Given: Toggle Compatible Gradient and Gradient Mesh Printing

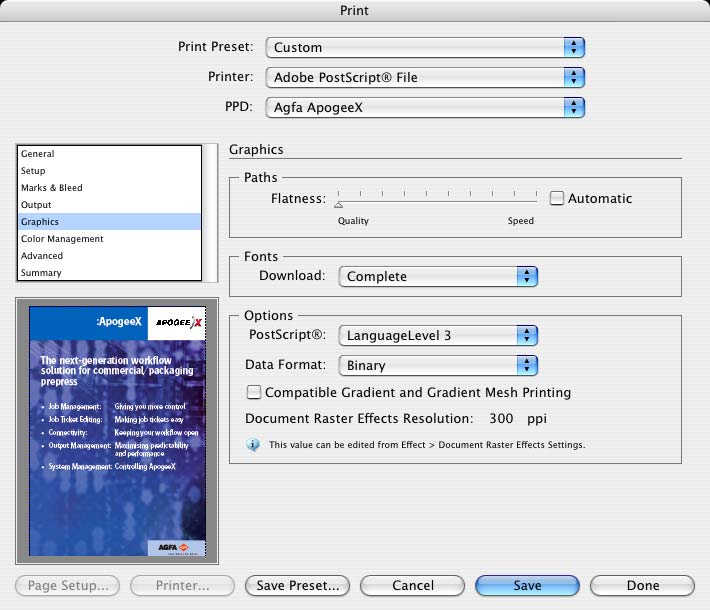Looking at the screenshot, I should point(254,392).
